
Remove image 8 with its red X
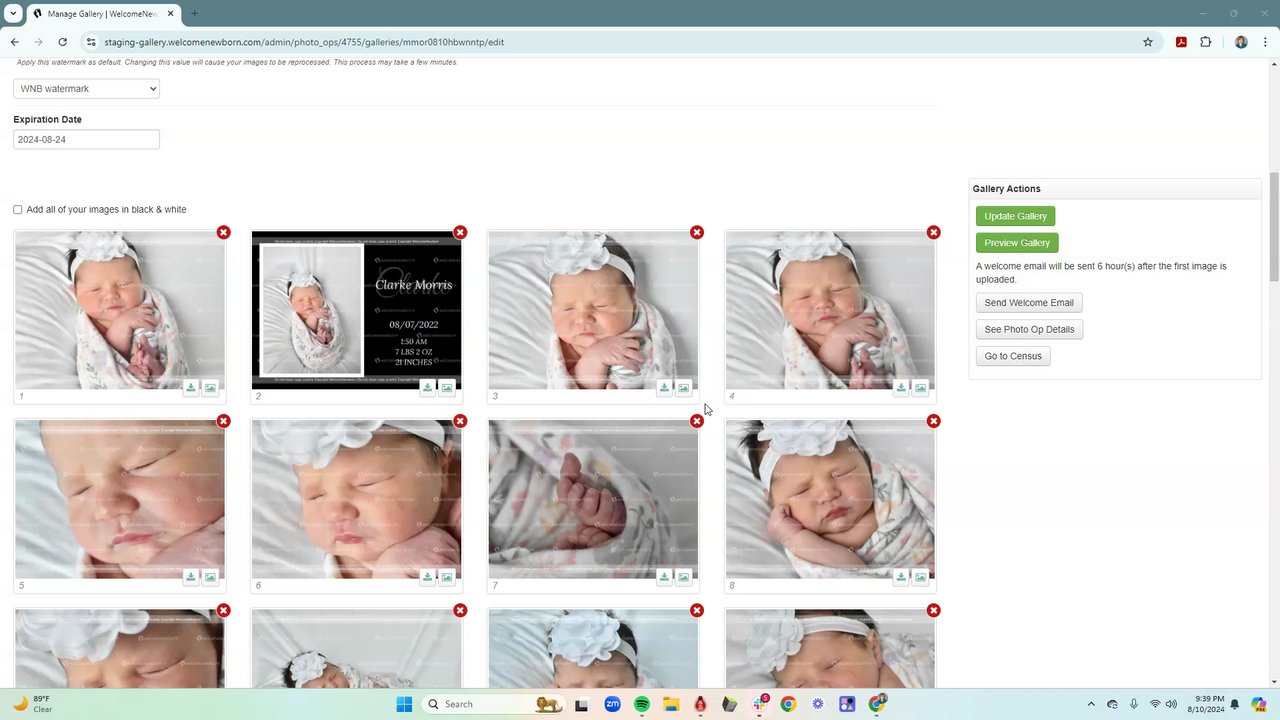(933, 421)
